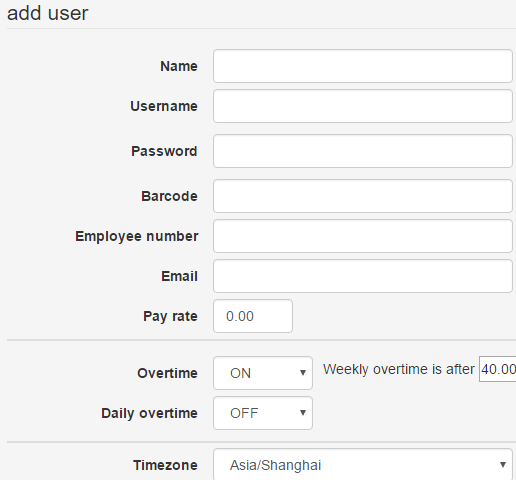Viewport: 516px width, 480px height.
Task: Open the Overtime ON dropdown
Action: (x=263, y=373)
